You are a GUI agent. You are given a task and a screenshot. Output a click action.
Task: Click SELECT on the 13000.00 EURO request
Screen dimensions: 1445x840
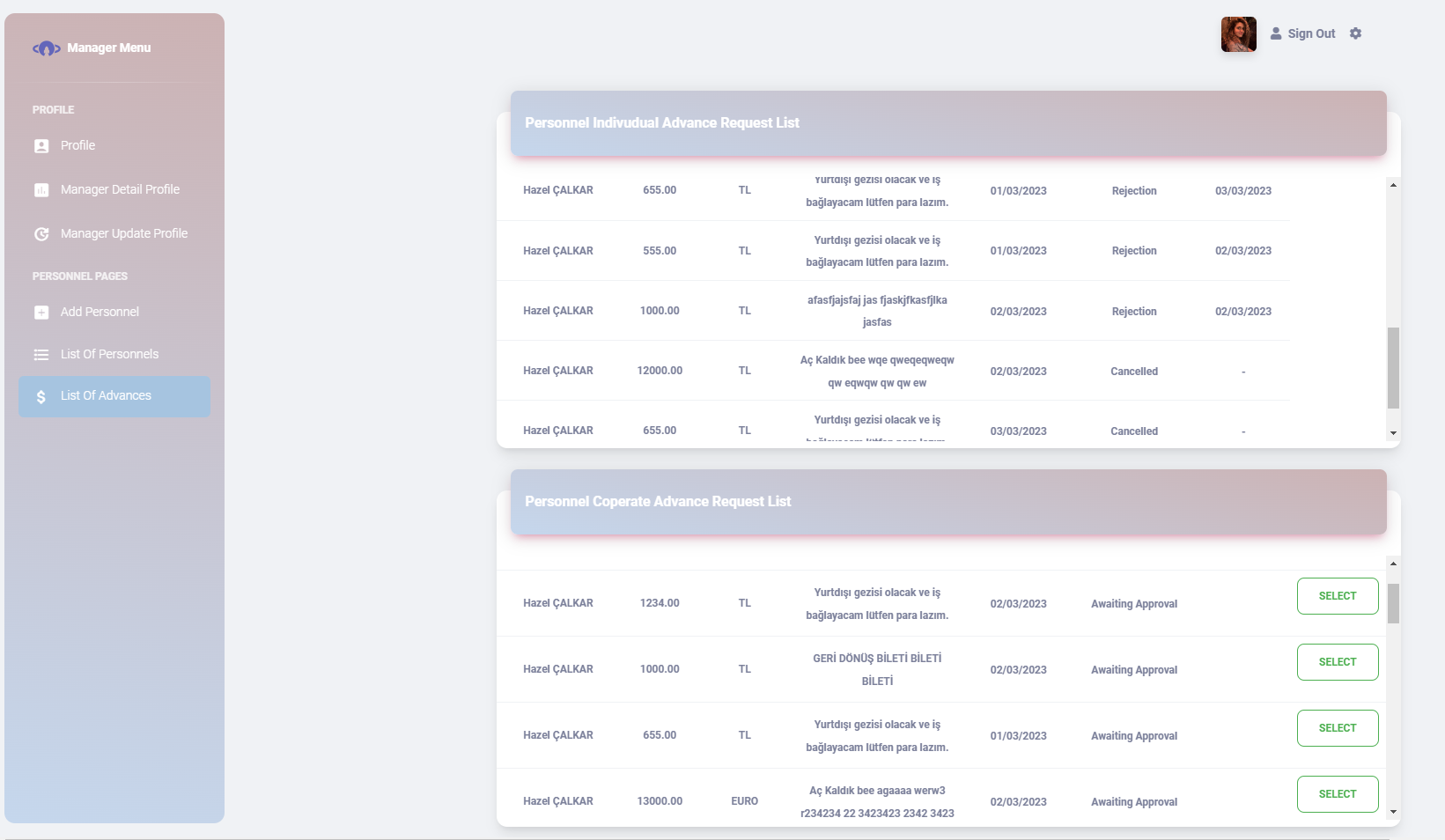coord(1338,793)
